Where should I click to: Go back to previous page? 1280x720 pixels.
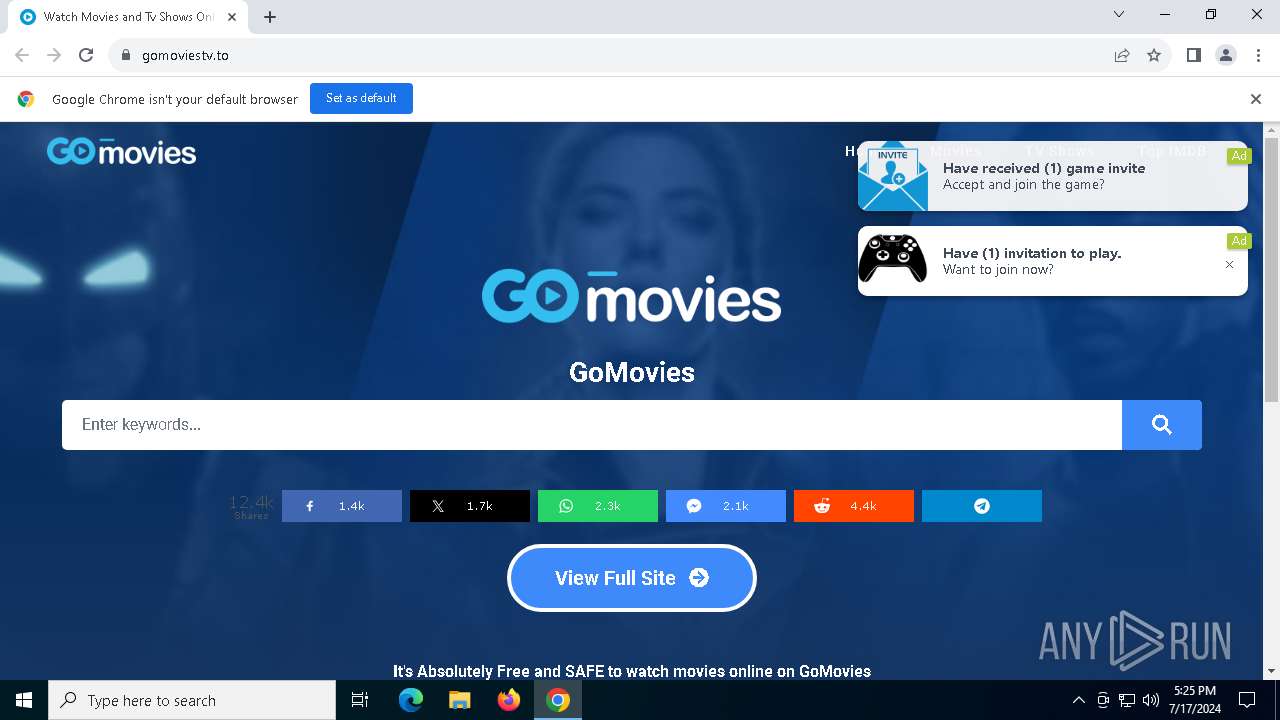click(22, 55)
